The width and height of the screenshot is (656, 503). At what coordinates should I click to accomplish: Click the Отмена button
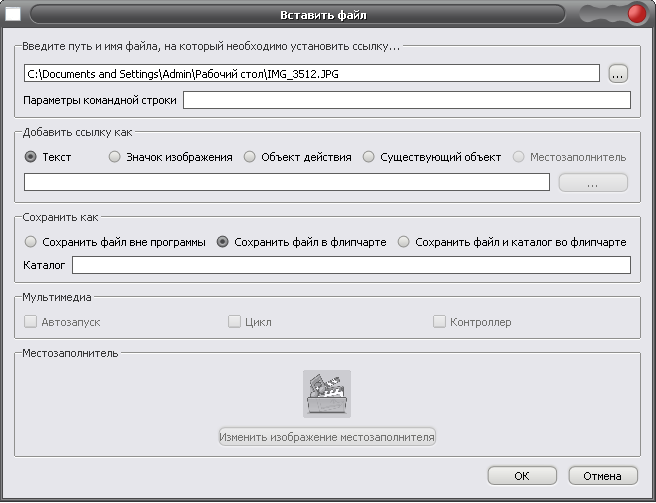click(x=602, y=476)
